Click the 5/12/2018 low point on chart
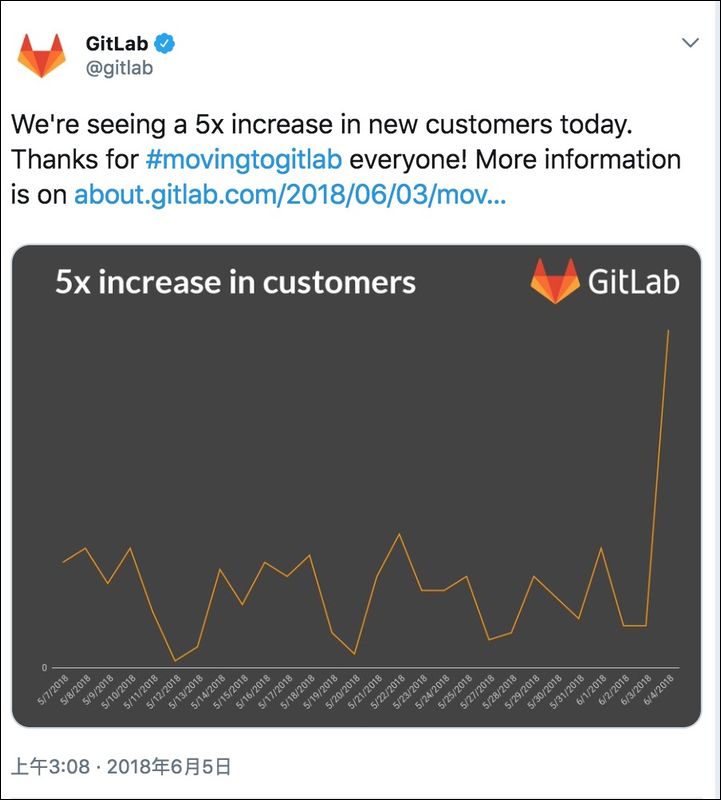The width and height of the screenshot is (721, 800). tap(175, 661)
